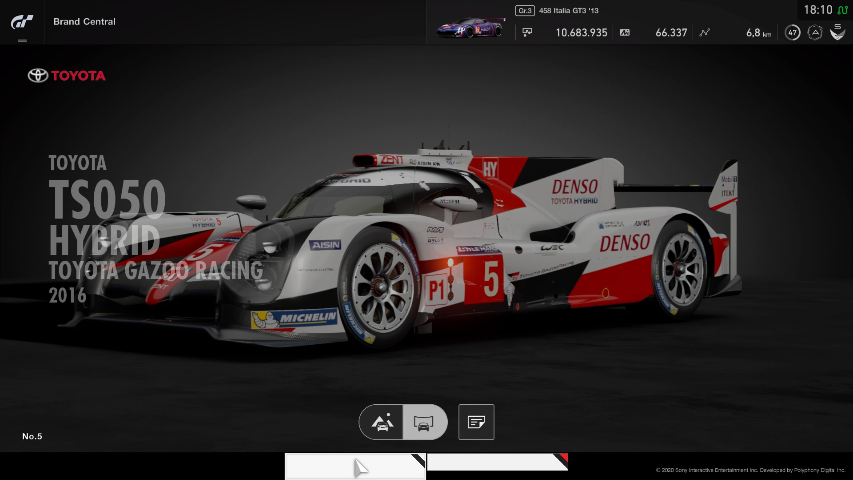Open the driver level 47 badge
Image resolution: width=853 pixels, height=480 pixels.
792,32
